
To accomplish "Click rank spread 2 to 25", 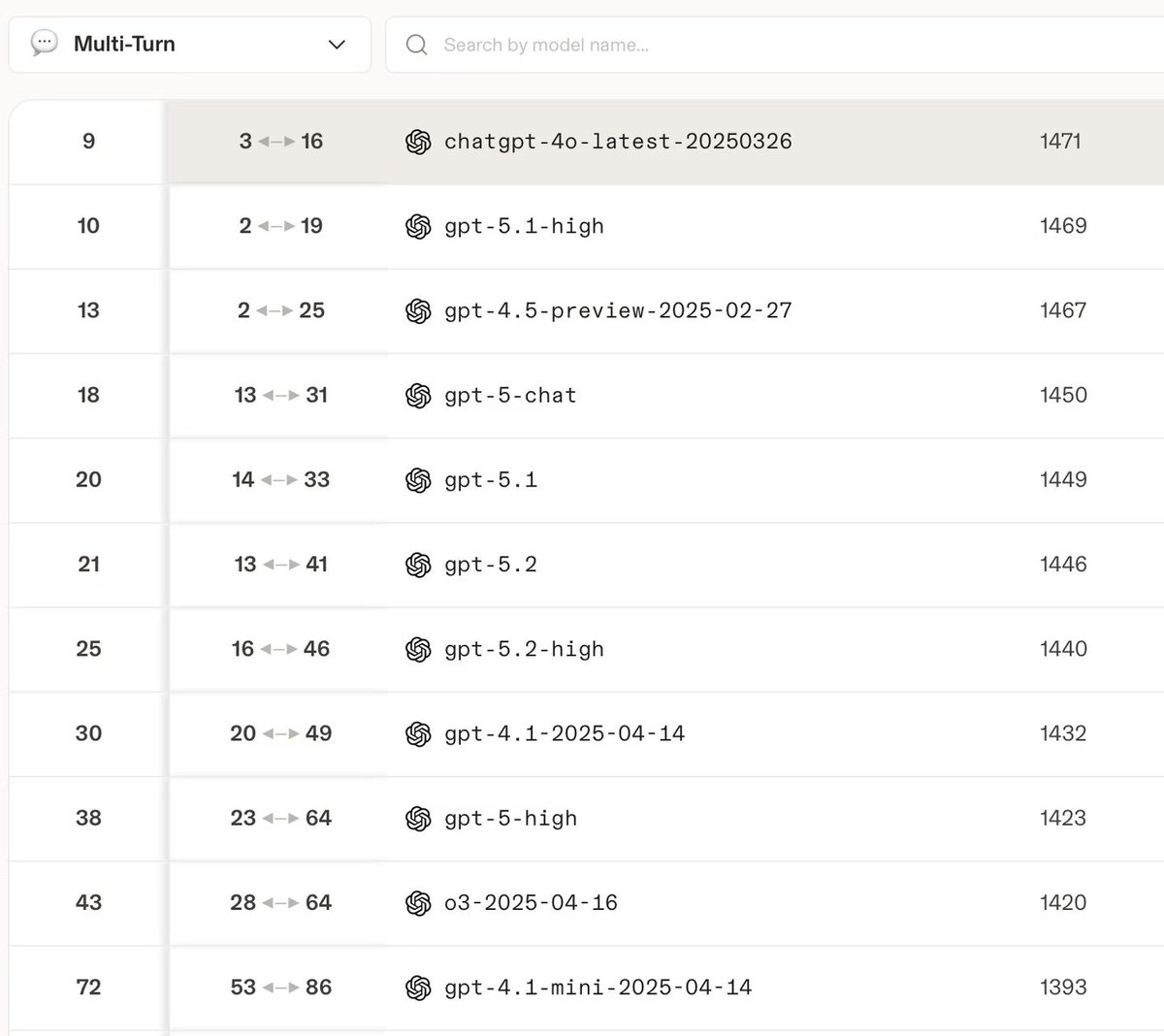I will pyautogui.click(x=281, y=310).
